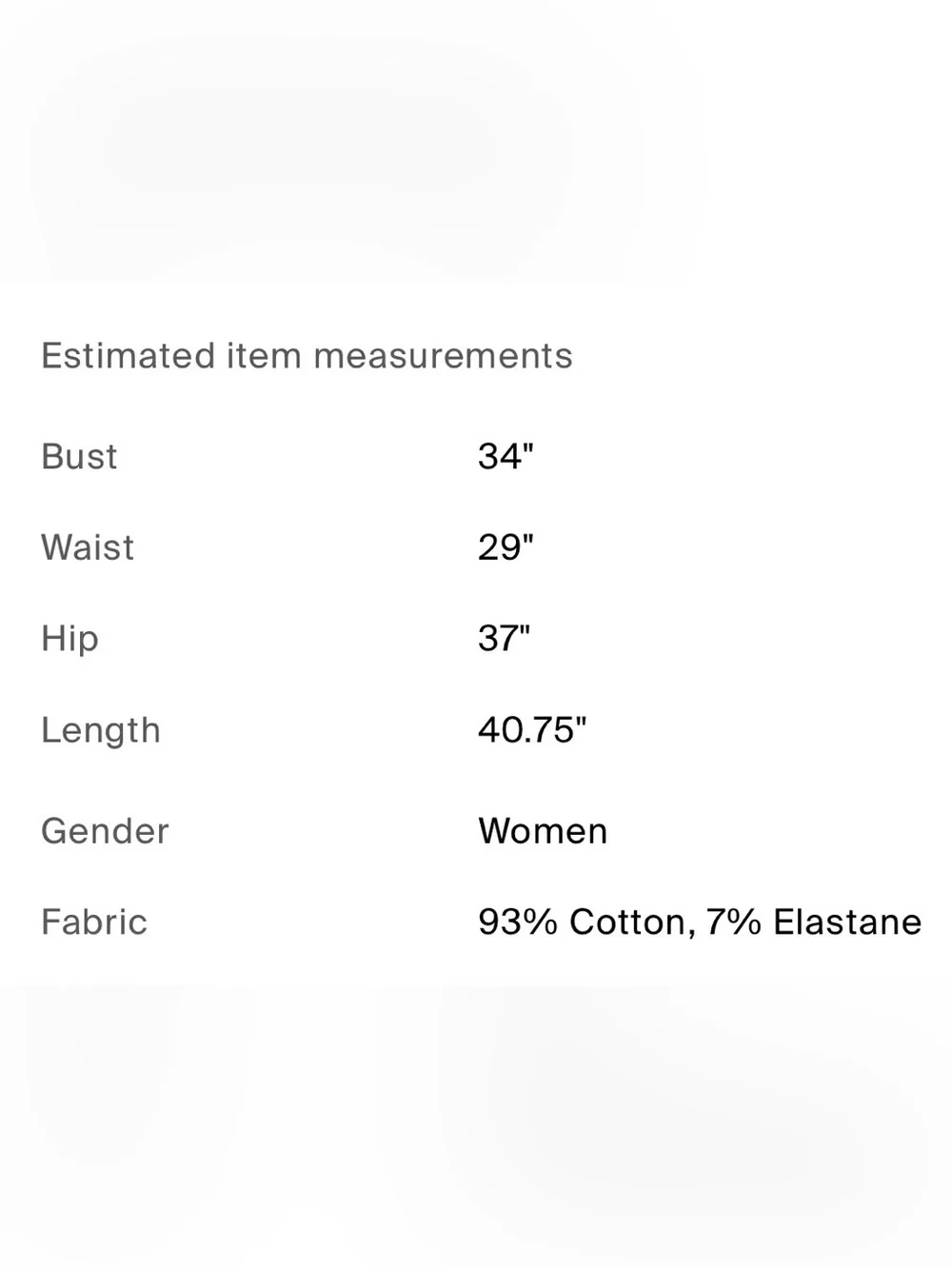This screenshot has height=1269, width=952.
Task: Select the Fabric label
Action: coord(94,922)
